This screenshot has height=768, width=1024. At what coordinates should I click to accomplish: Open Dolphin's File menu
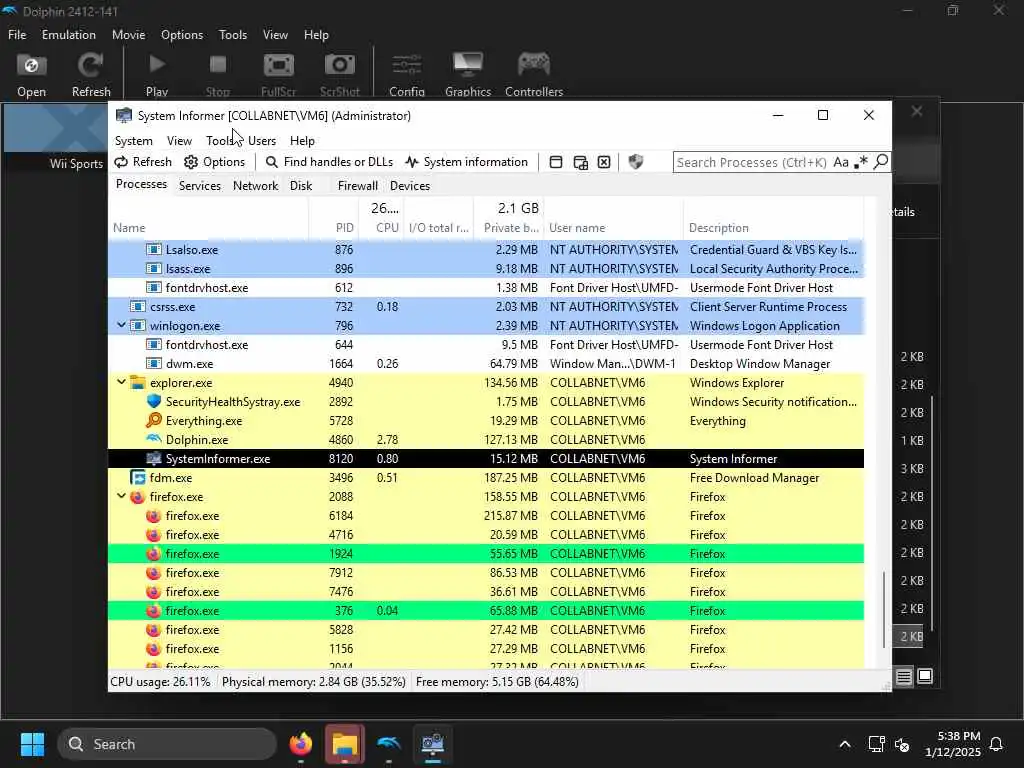click(x=17, y=35)
